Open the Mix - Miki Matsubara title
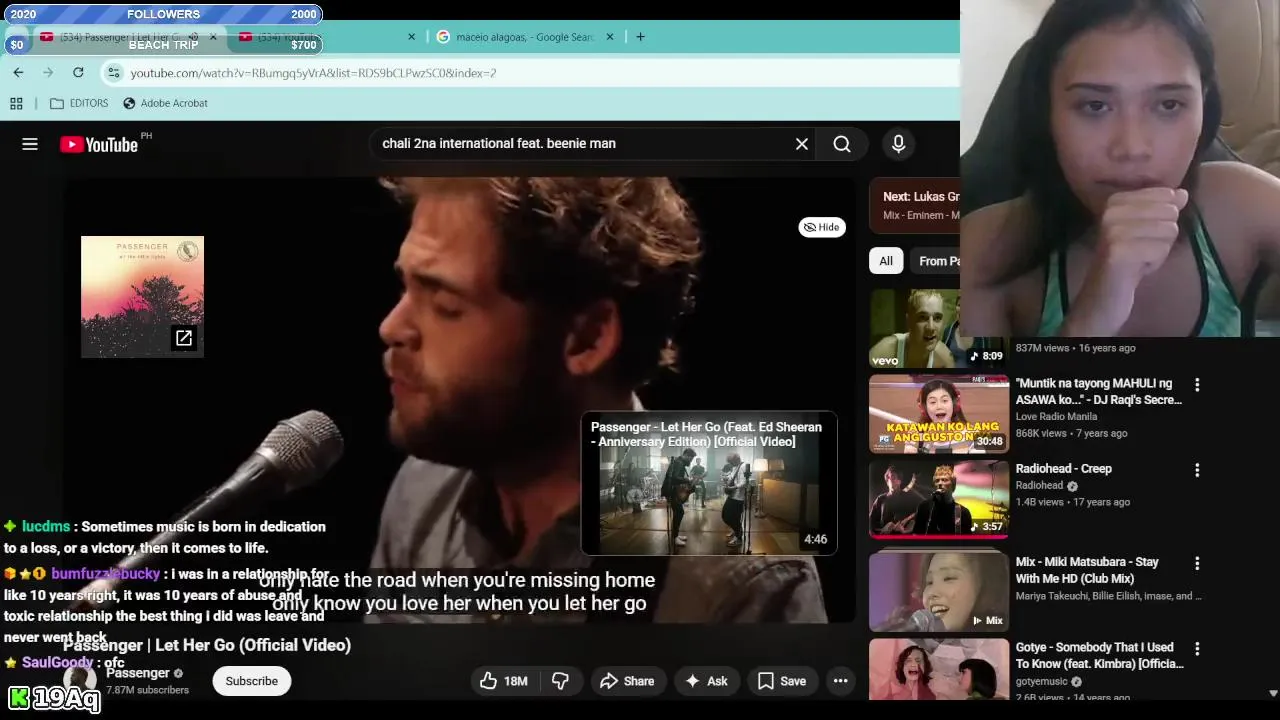 tap(1087, 570)
